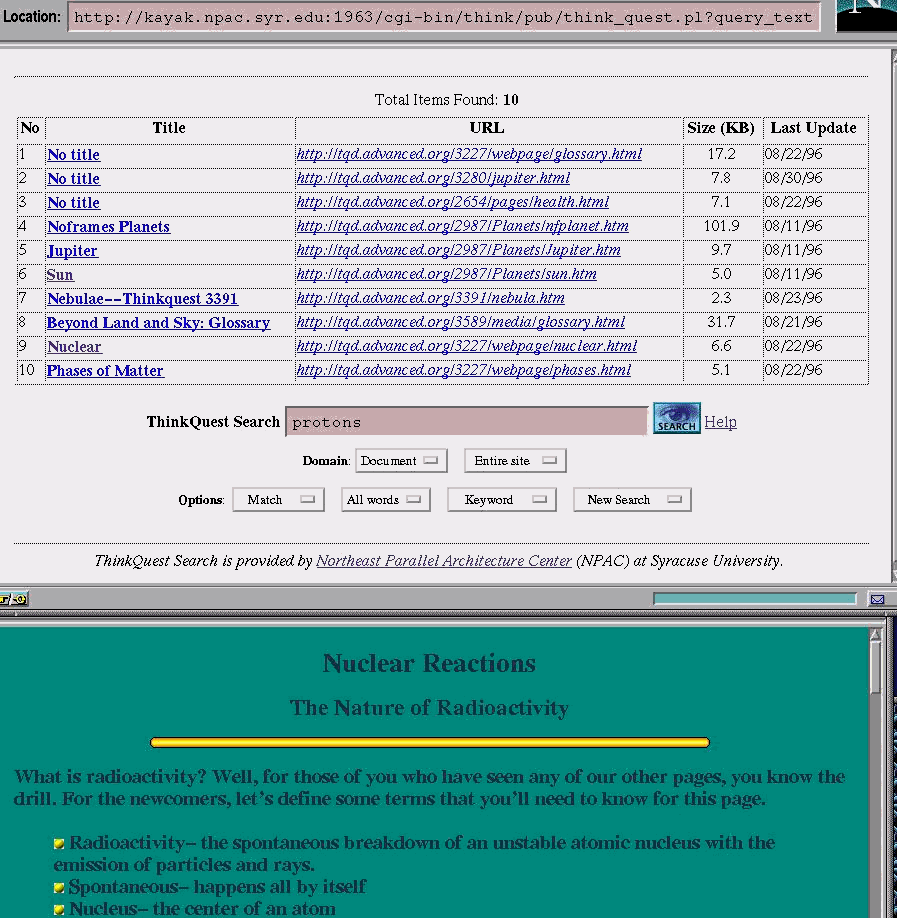Open the Planets/sun.htm URL link
897x918 pixels.
click(x=447, y=274)
